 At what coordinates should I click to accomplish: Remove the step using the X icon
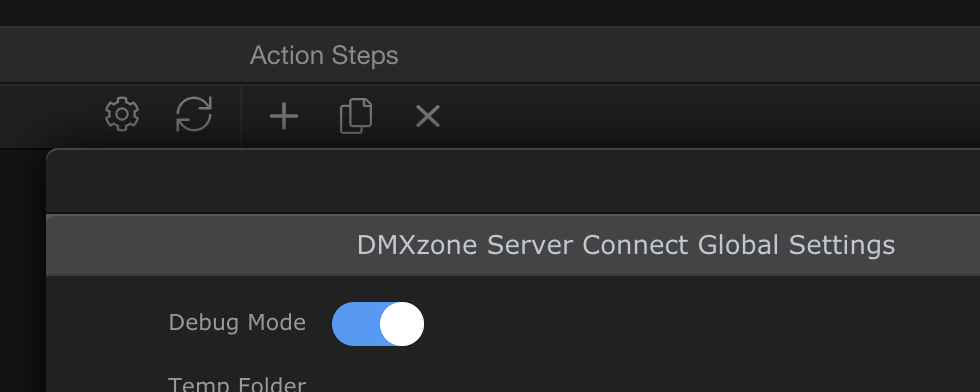coord(428,116)
